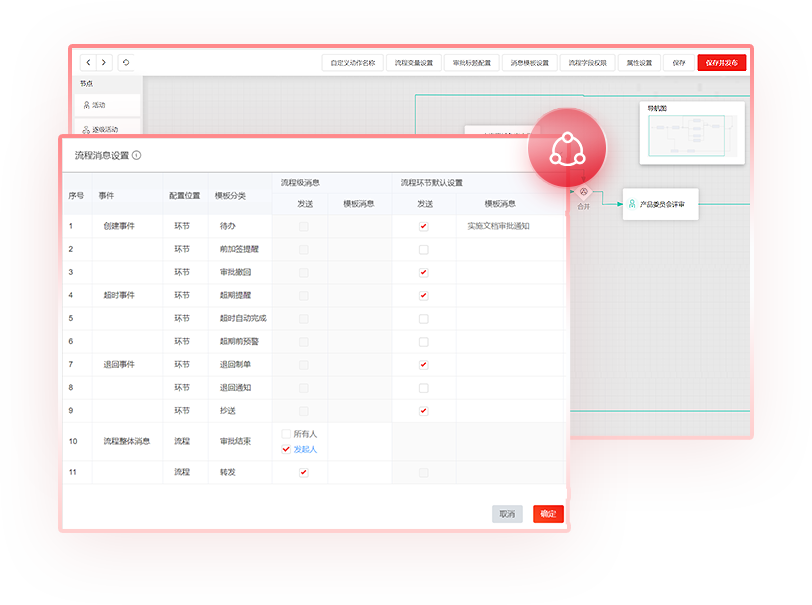Click the 取消 button in dialog

click(x=507, y=514)
